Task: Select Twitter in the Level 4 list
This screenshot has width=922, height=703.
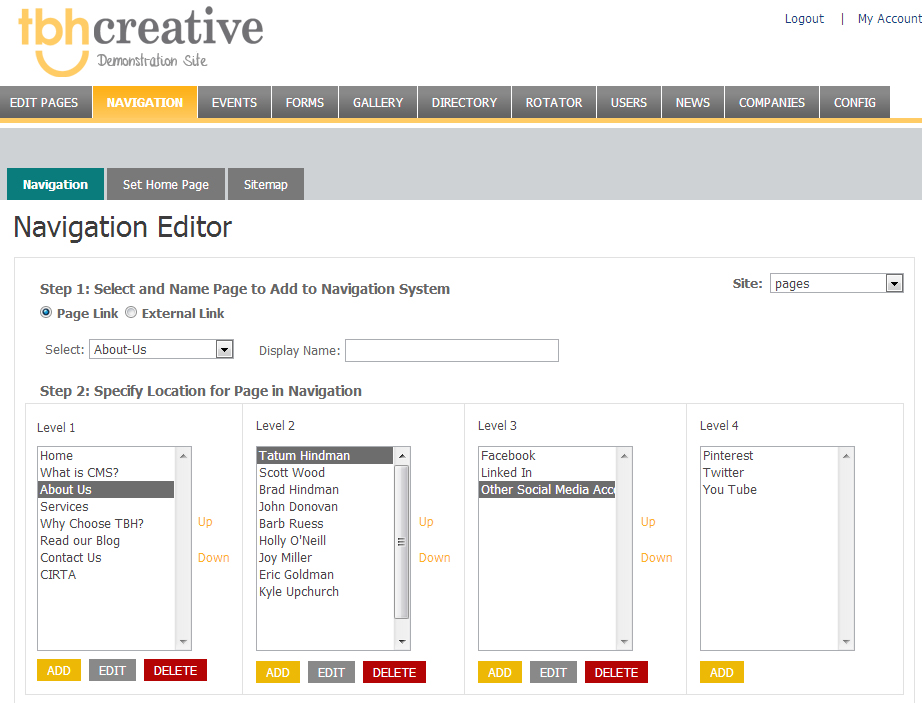Action: click(723, 473)
